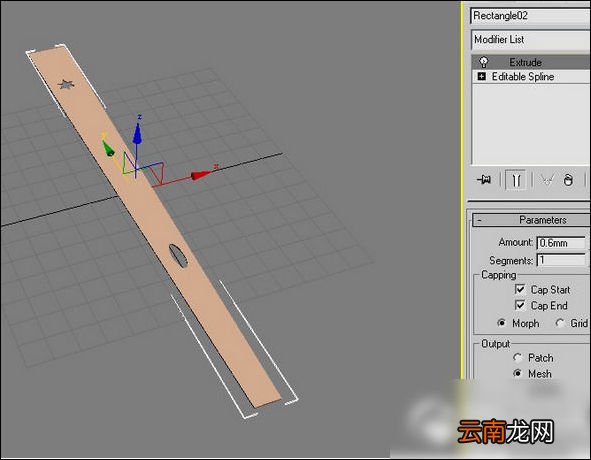Toggle the Cap End checkbox

tap(520, 305)
